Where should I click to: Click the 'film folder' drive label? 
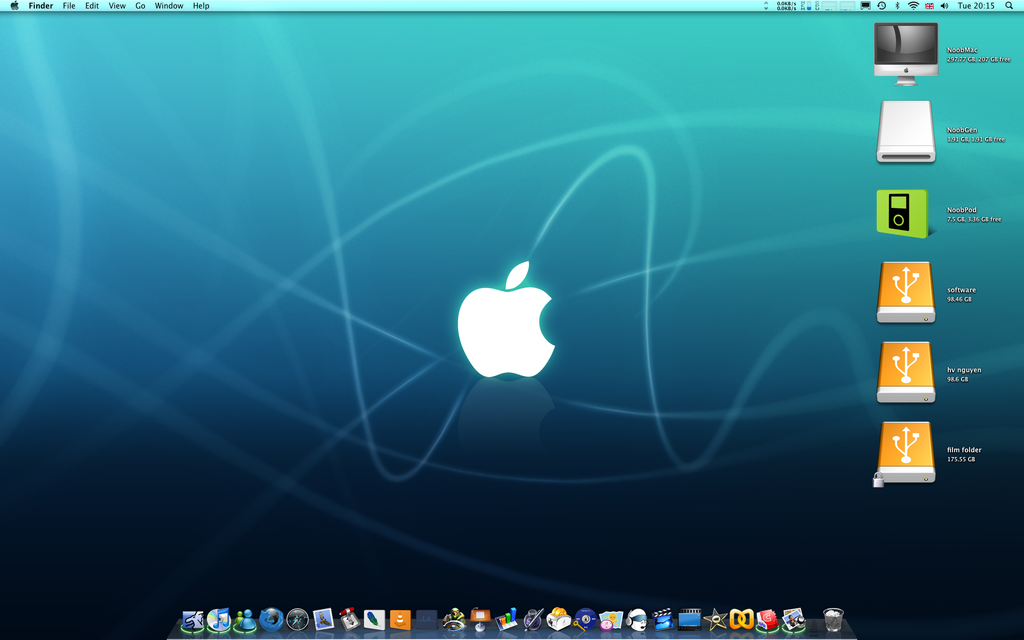click(x=964, y=449)
